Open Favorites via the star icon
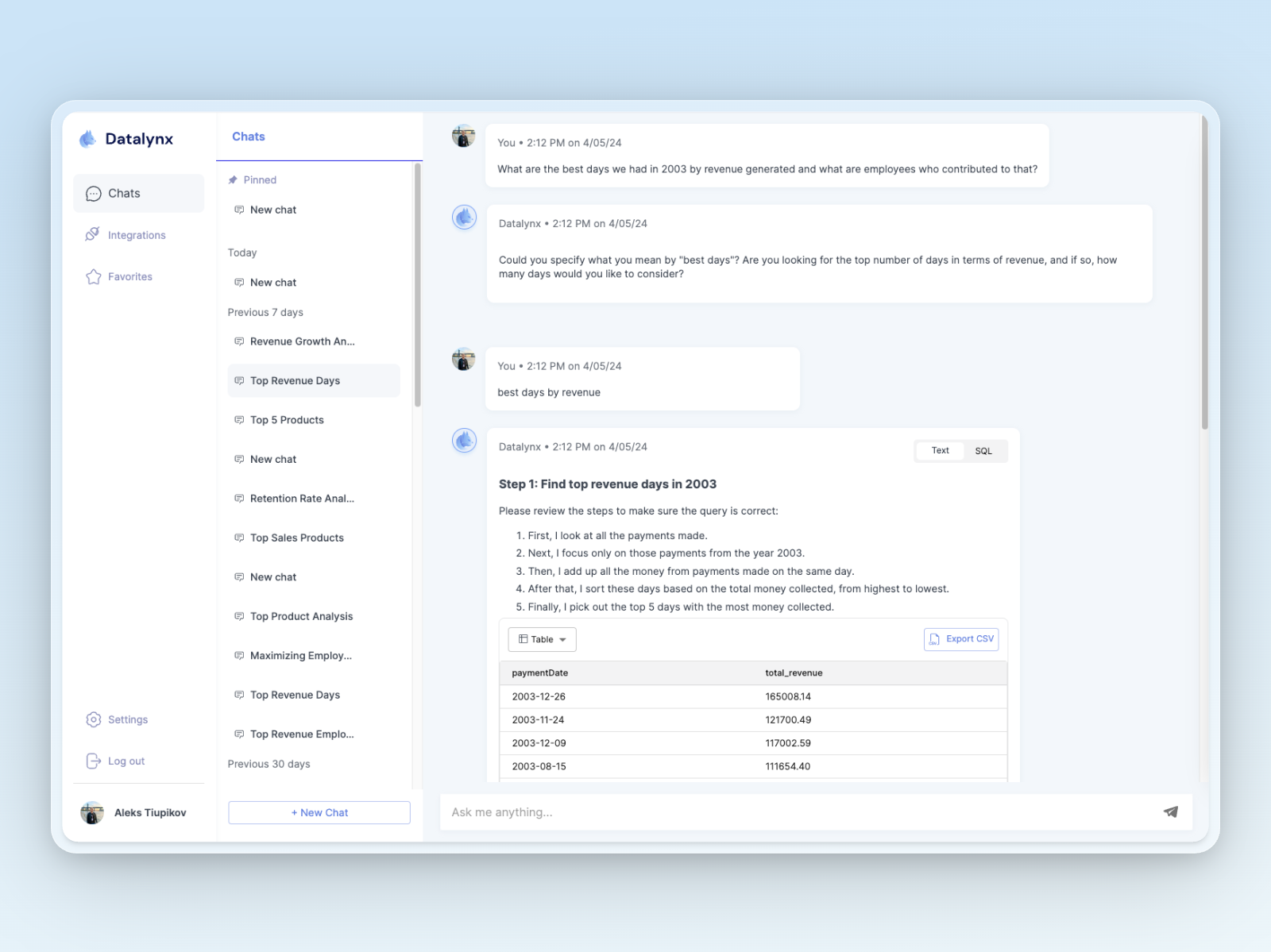This screenshot has height=952, width=1271. [93, 276]
